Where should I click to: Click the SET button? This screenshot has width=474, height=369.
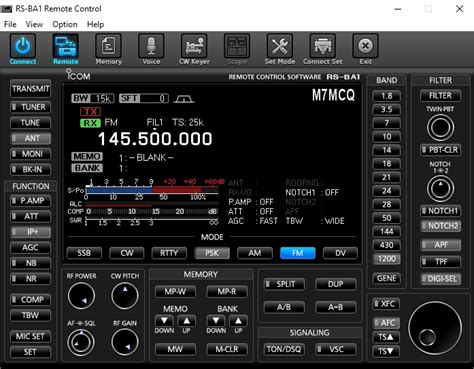[30, 352]
